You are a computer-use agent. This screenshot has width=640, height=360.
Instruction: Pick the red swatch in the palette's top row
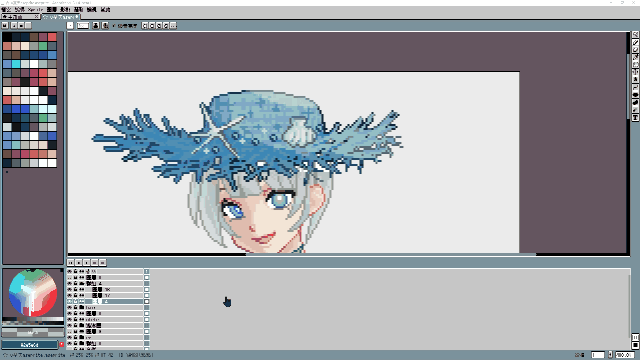click(x=52, y=37)
